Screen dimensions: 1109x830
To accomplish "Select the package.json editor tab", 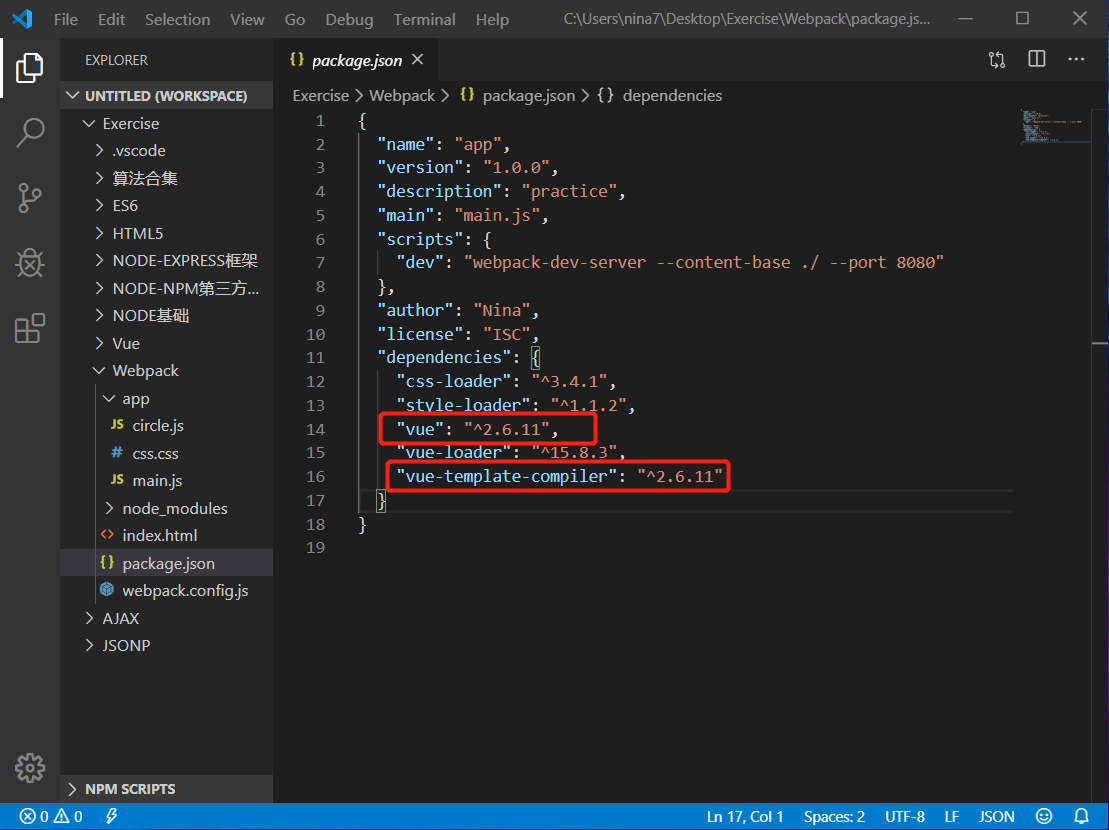I will point(356,61).
